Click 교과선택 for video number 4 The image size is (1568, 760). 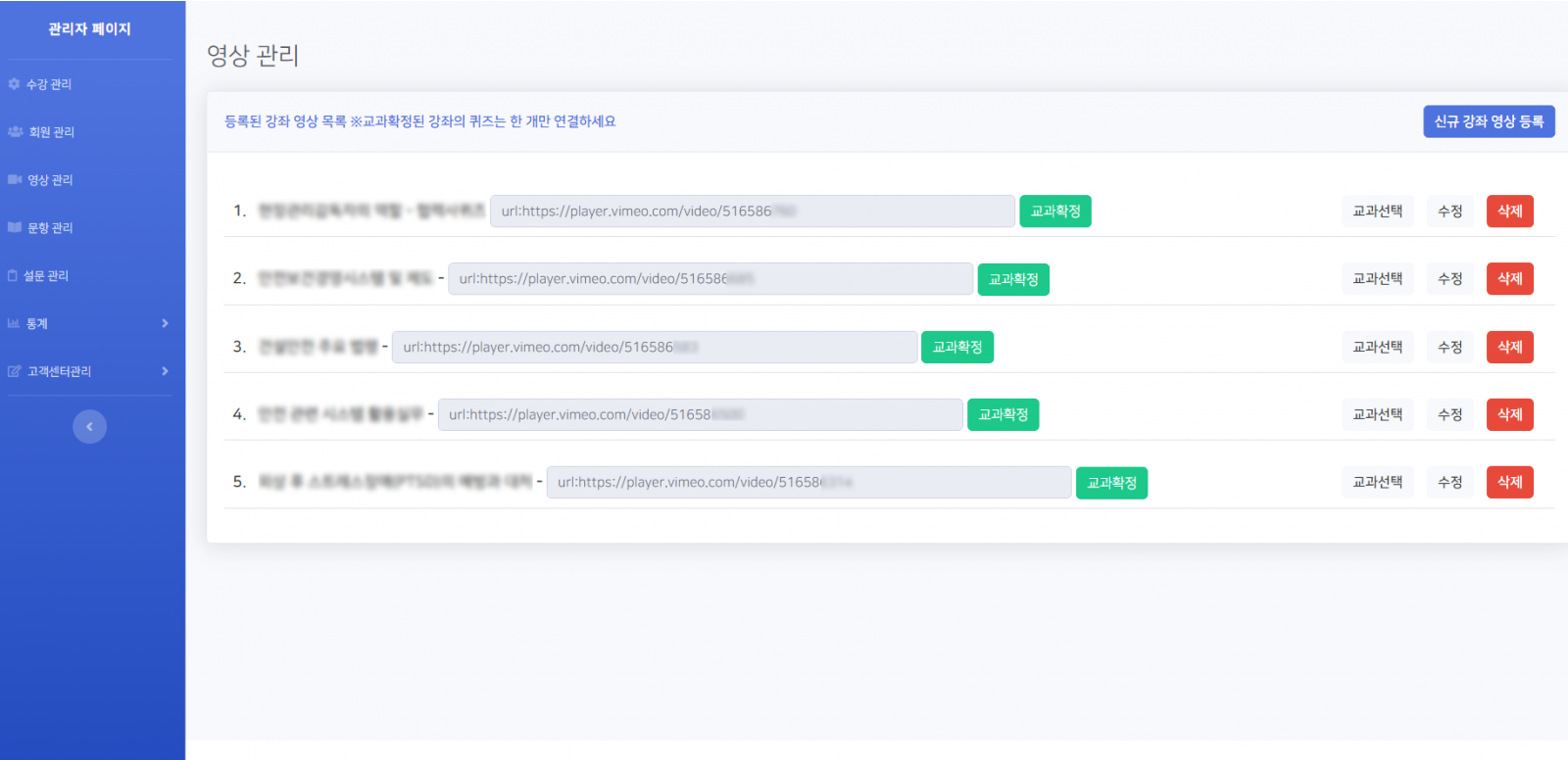click(1377, 415)
